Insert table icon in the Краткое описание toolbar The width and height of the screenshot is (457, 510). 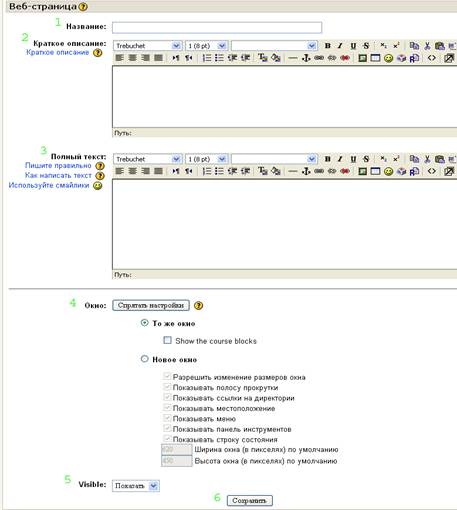[x=375, y=58]
